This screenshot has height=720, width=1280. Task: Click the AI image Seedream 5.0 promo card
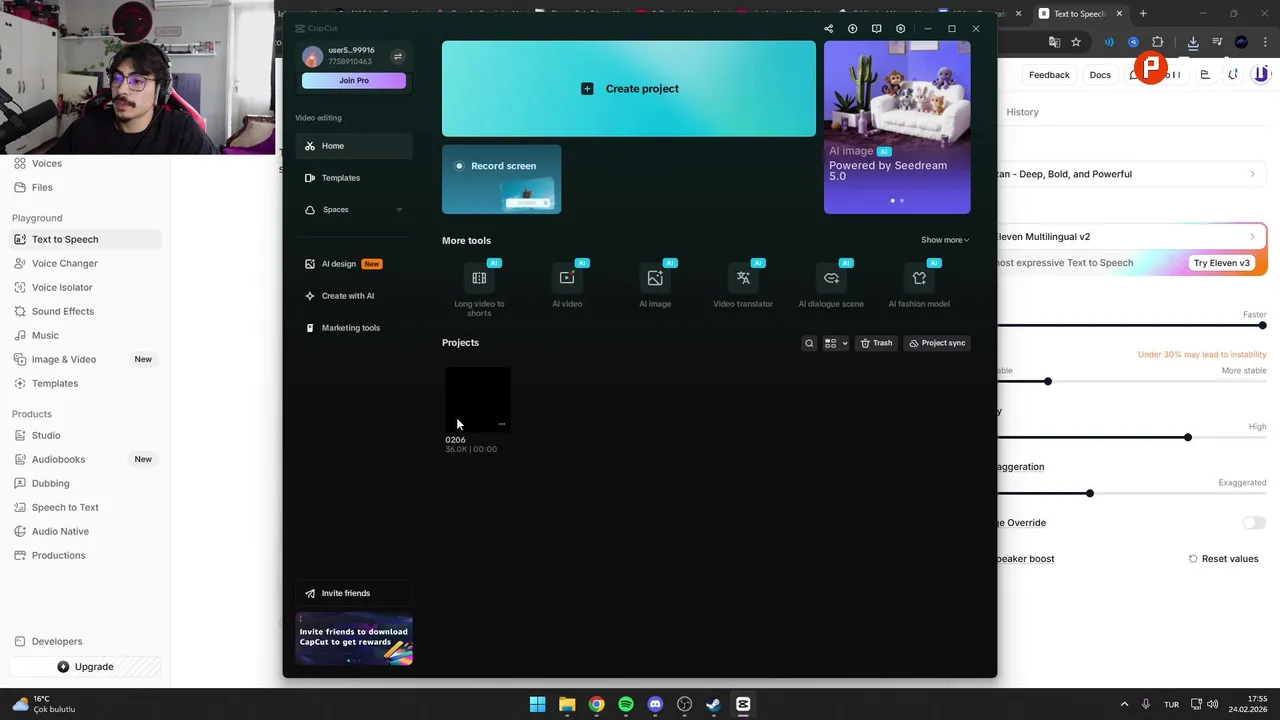click(x=897, y=127)
